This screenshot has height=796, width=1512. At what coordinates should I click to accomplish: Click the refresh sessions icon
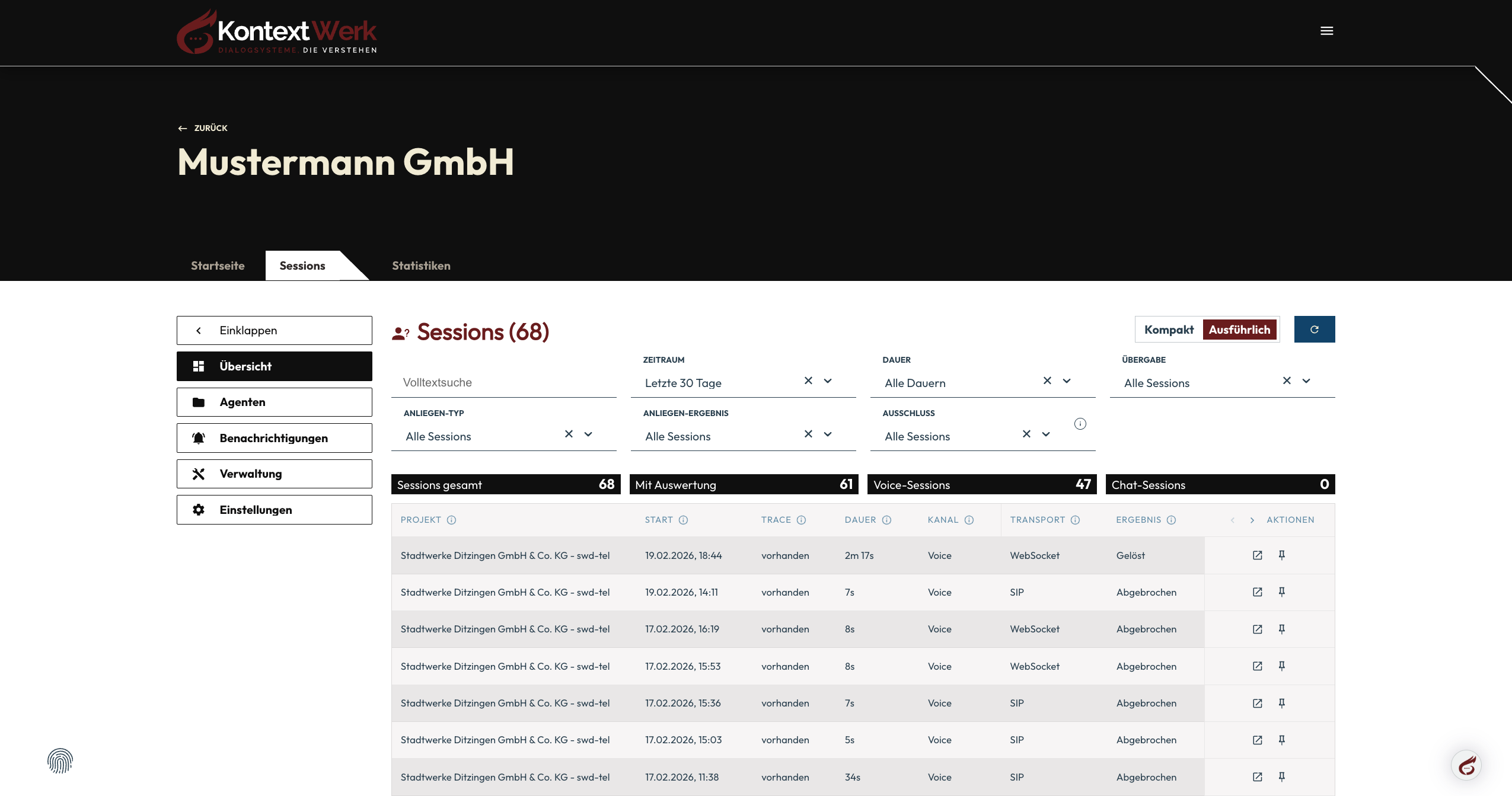point(1315,329)
